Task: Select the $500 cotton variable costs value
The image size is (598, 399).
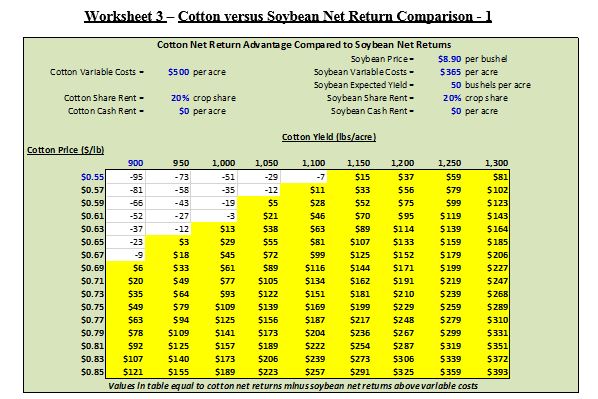Action: coord(178,72)
